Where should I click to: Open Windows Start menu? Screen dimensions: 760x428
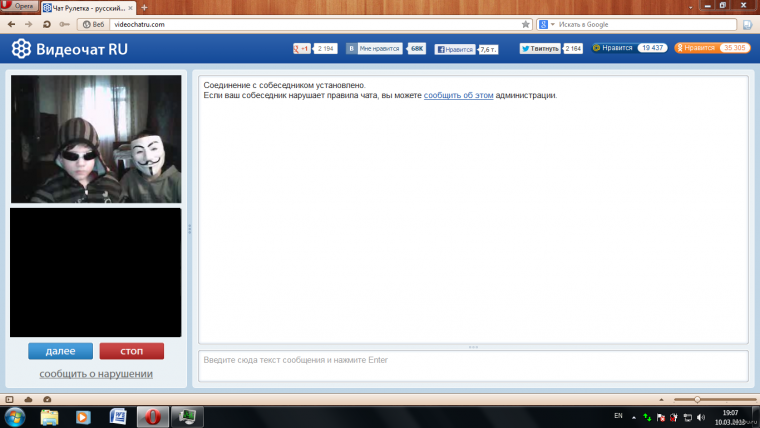point(15,415)
